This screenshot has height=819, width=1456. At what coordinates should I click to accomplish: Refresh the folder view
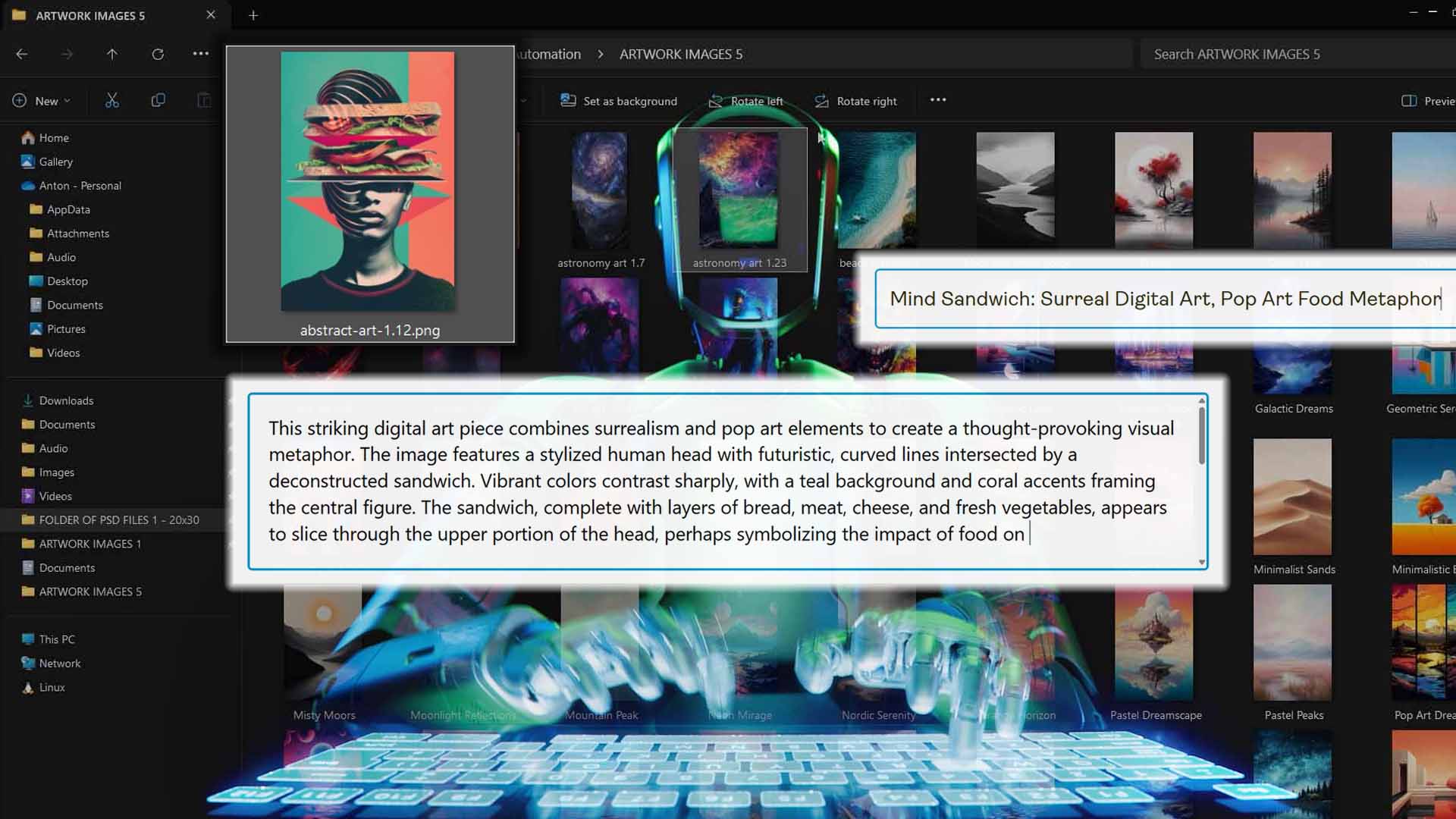(158, 54)
